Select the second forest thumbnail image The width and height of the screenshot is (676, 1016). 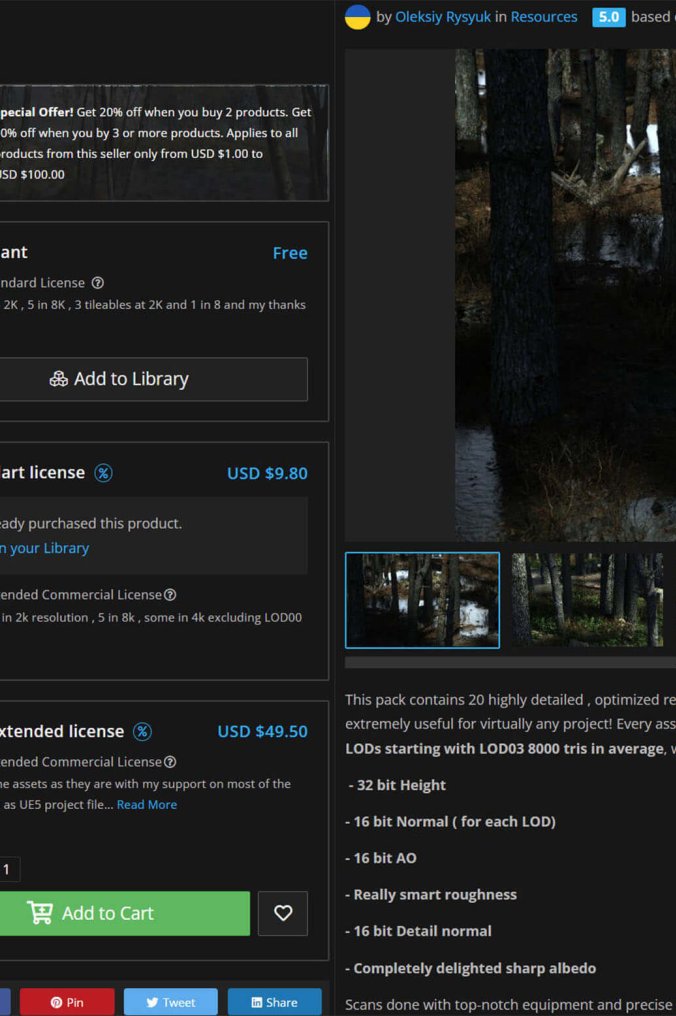pos(587,600)
